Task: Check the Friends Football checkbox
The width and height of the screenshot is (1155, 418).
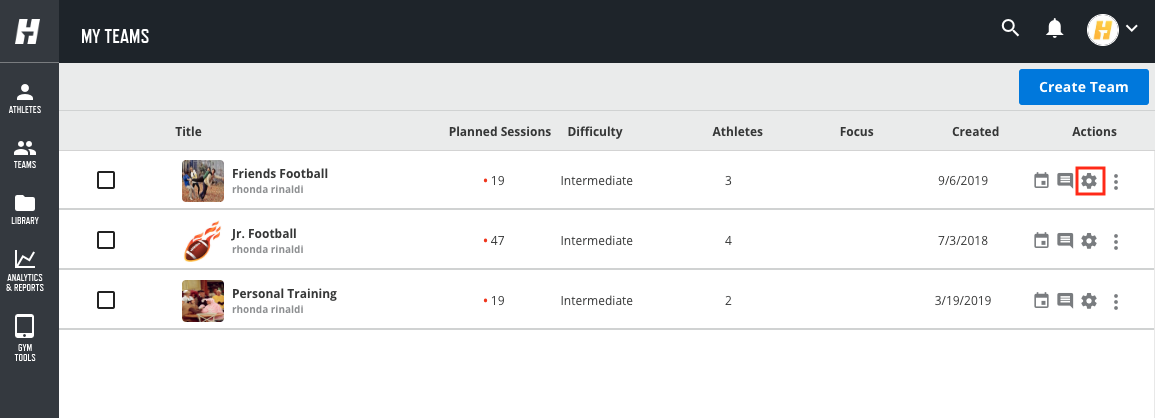Action: tap(106, 180)
